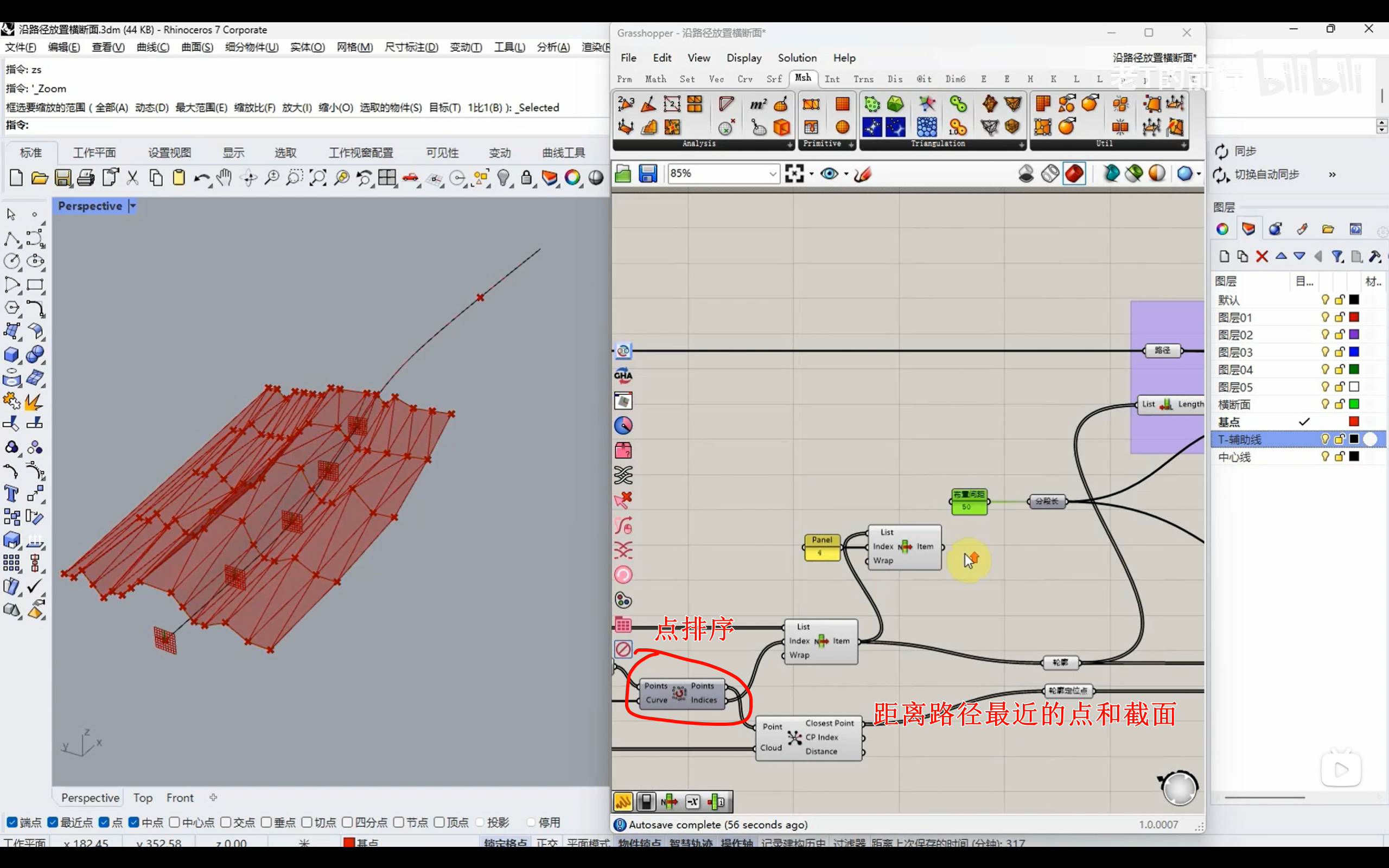This screenshot has width=1389, height=868.
Task: Open the 85% zoom level dropdown
Action: pyautogui.click(x=773, y=174)
